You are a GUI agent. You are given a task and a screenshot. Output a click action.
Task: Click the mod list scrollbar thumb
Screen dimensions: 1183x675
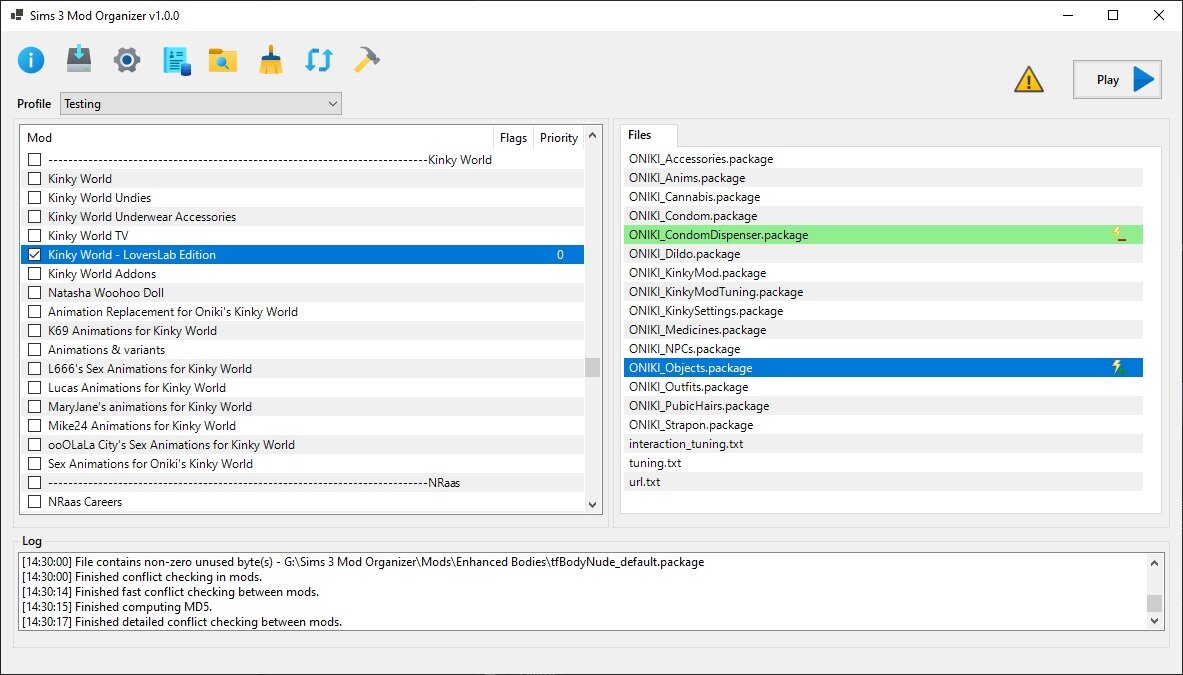click(x=592, y=367)
